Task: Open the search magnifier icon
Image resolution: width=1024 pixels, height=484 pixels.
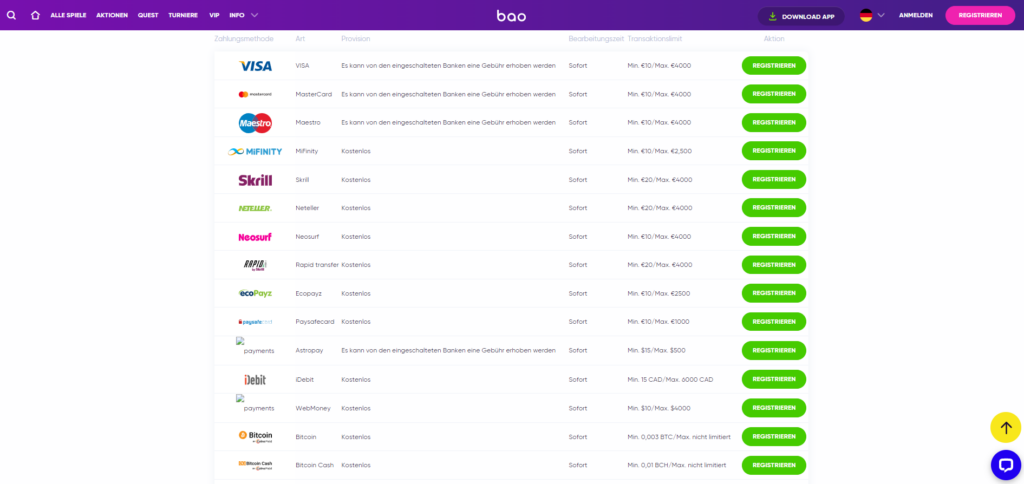Action: pos(11,15)
